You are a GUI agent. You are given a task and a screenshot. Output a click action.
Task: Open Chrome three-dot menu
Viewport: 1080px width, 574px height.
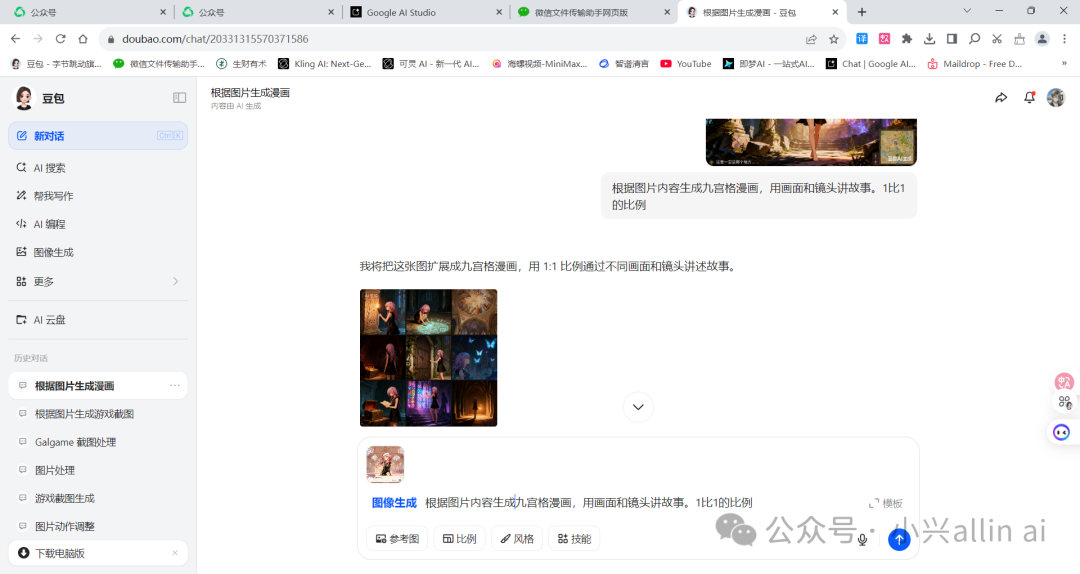coord(1064,39)
